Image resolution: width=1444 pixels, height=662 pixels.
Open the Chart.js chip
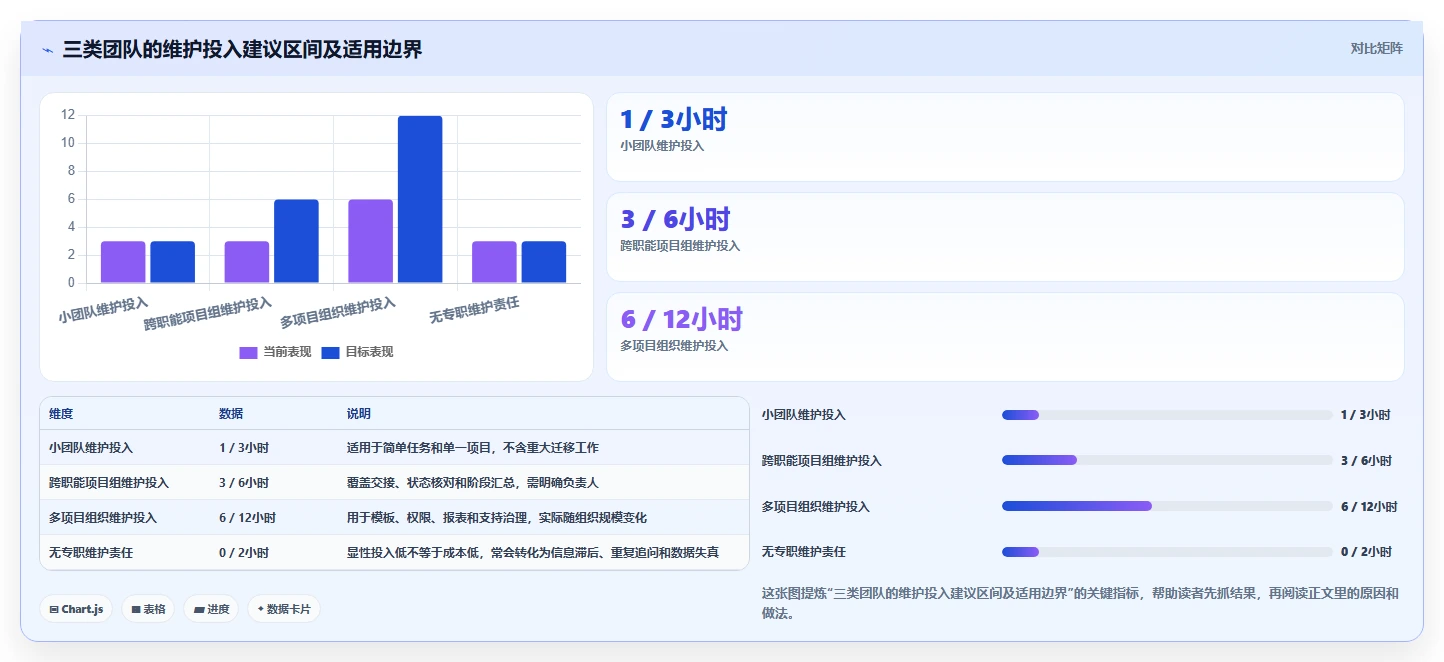click(76, 609)
